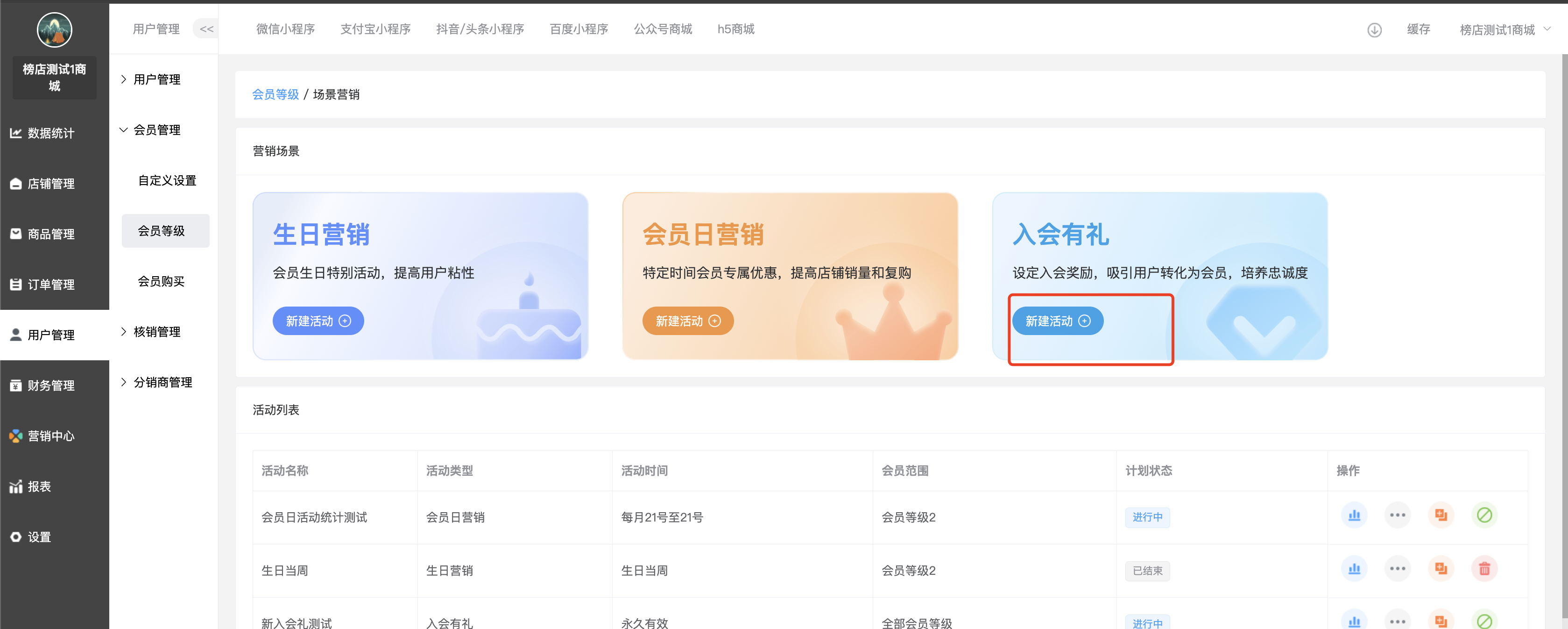Select 用户管理 in the dark sidebar
This screenshot has height=629, width=1568.
54,335
